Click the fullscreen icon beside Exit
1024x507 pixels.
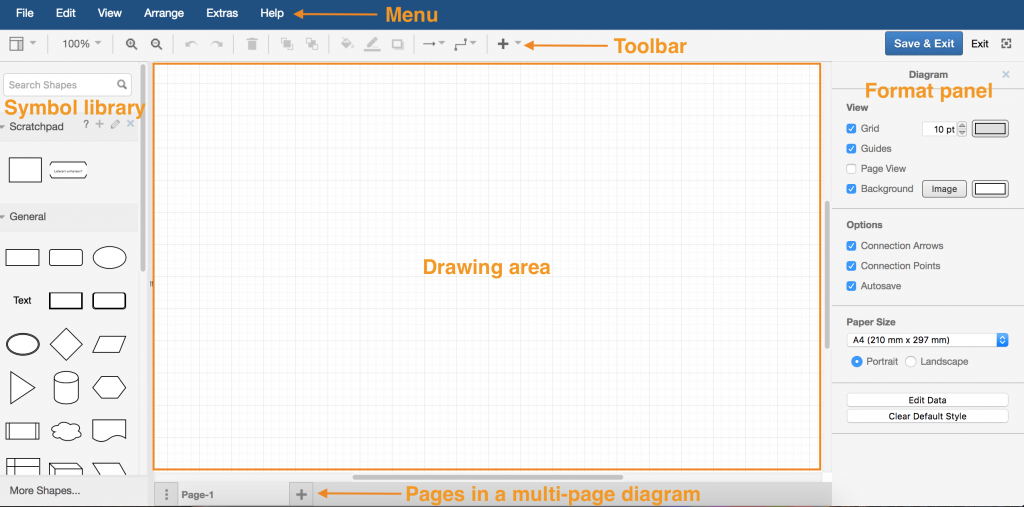pyautogui.click(x=1006, y=44)
